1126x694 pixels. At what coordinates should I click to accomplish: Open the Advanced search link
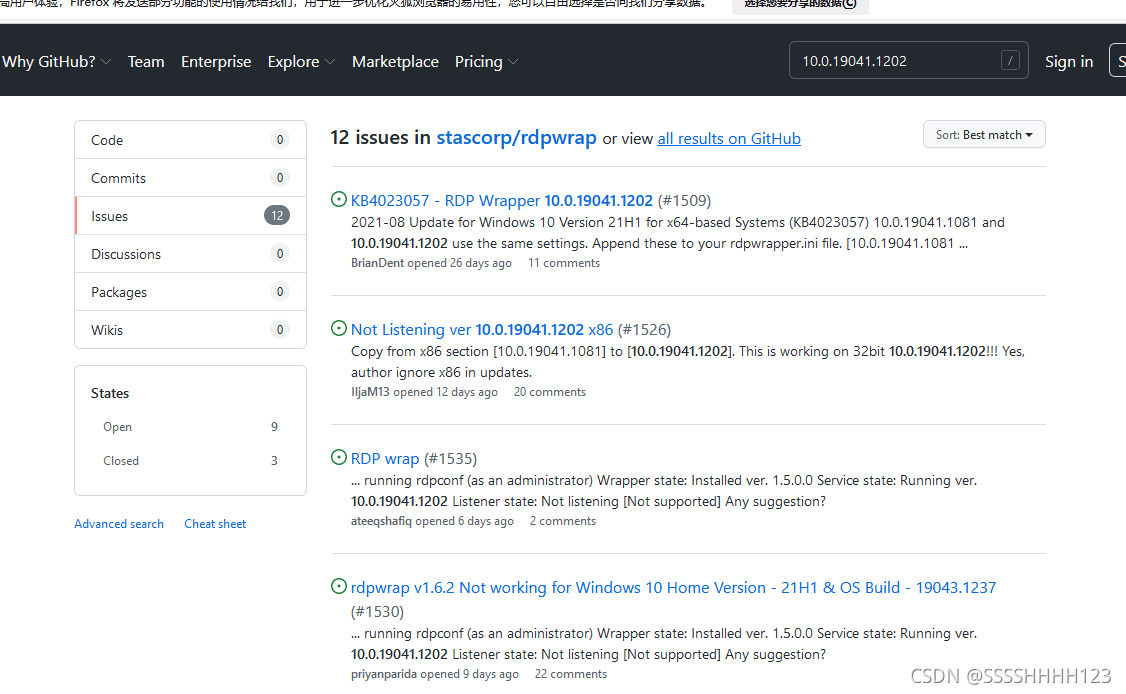[119, 524]
